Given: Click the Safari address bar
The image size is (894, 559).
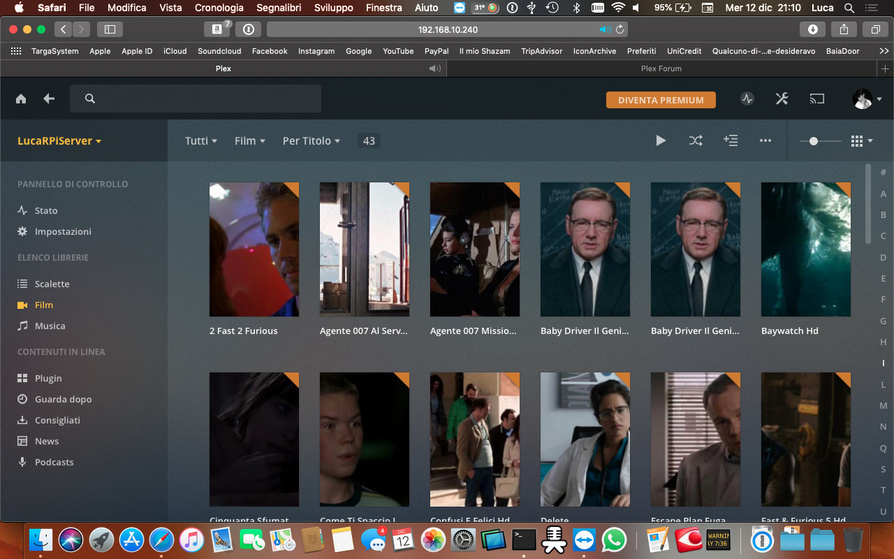Looking at the screenshot, I should coord(448,29).
